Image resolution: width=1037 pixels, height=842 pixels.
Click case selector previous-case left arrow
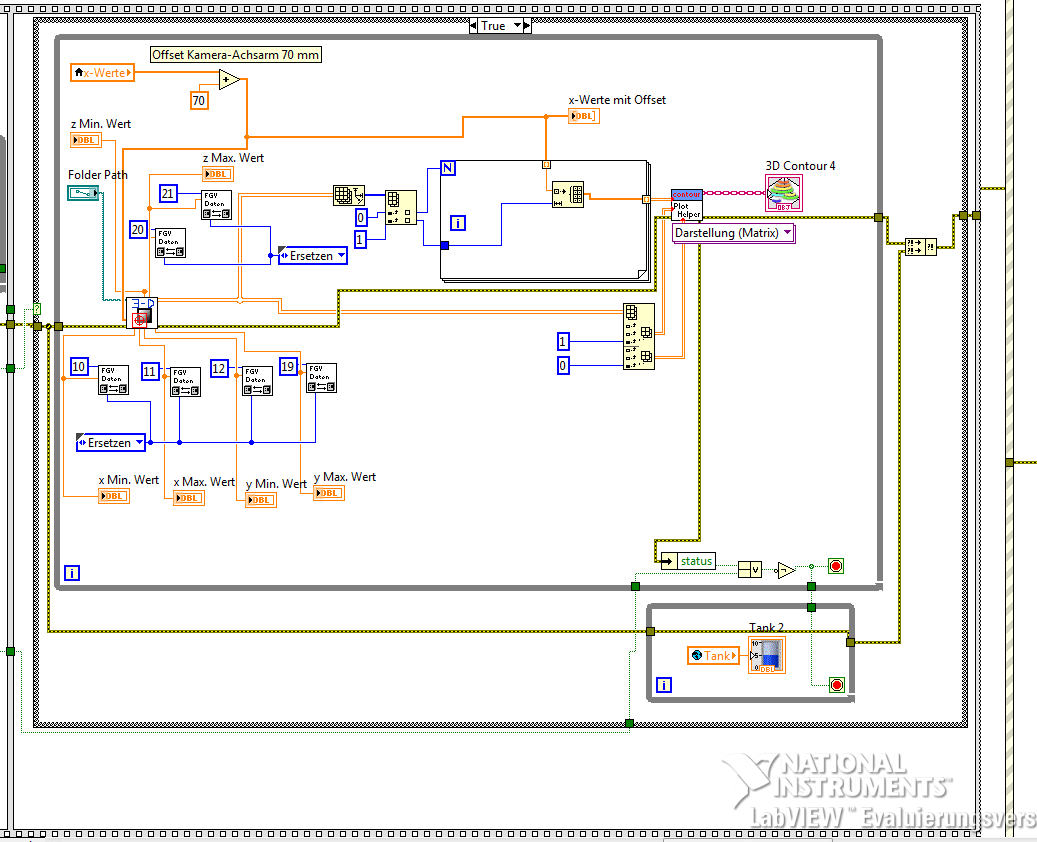pos(473,26)
